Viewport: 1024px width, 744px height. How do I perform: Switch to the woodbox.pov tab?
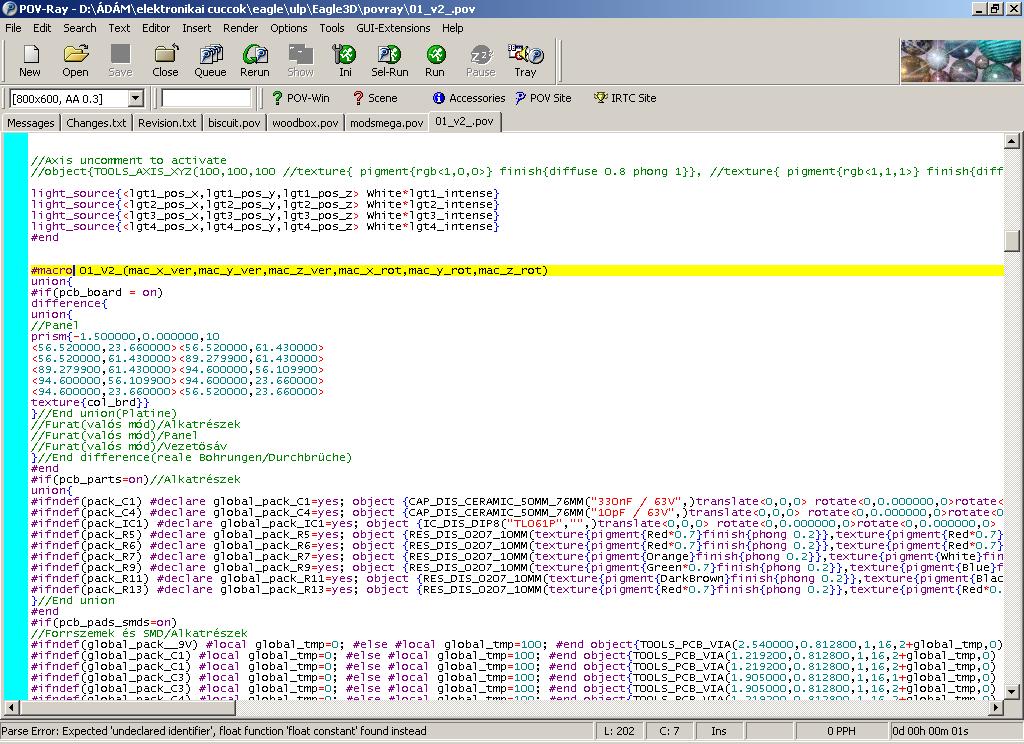point(305,123)
